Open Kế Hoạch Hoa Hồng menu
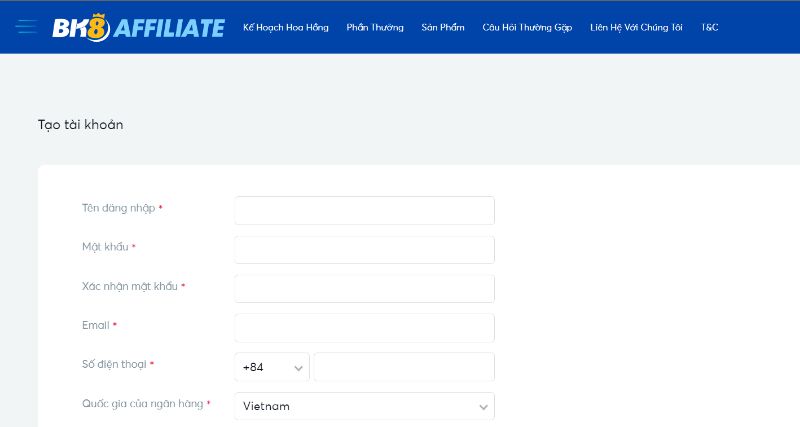 (286, 28)
